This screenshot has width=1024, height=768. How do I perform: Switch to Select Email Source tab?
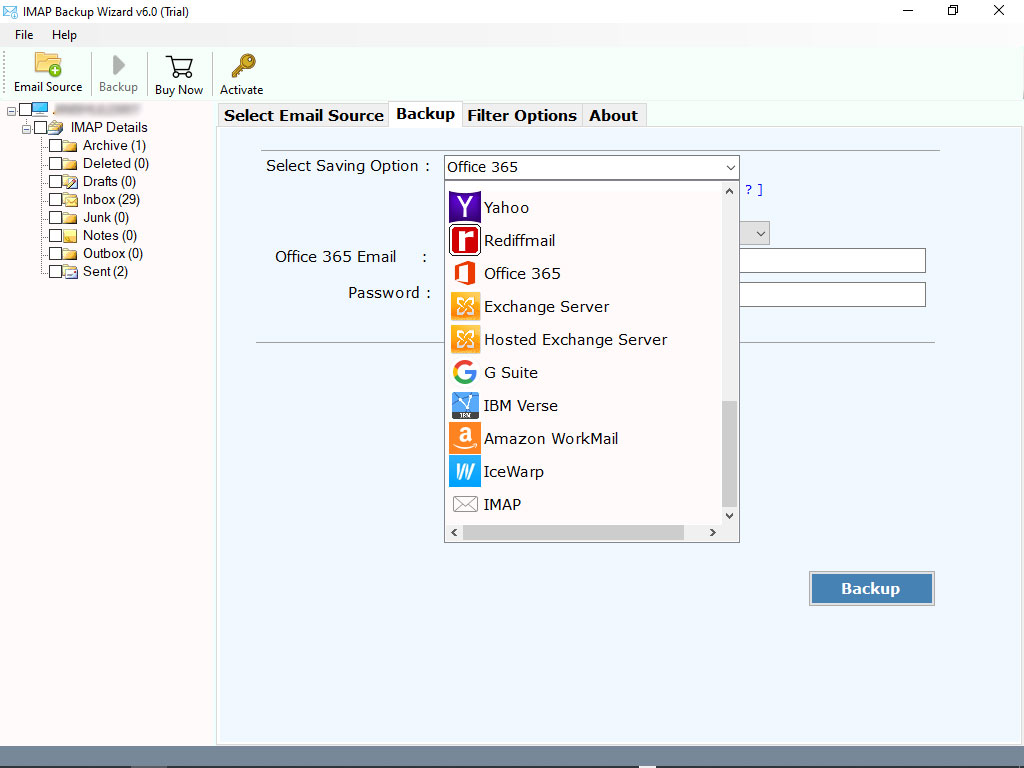pyautogui.click(x=304, y=115)
